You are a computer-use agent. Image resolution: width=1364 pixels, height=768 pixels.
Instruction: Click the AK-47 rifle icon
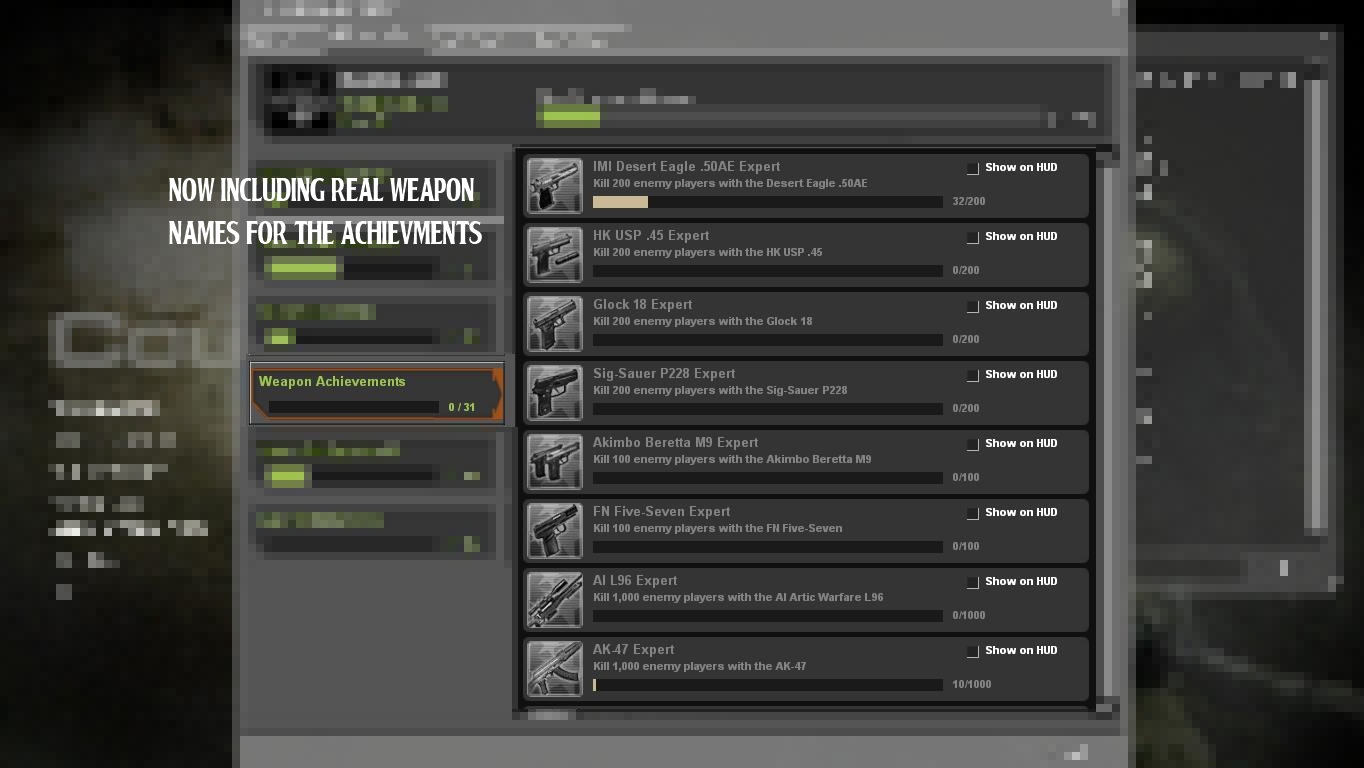point(554,668)
